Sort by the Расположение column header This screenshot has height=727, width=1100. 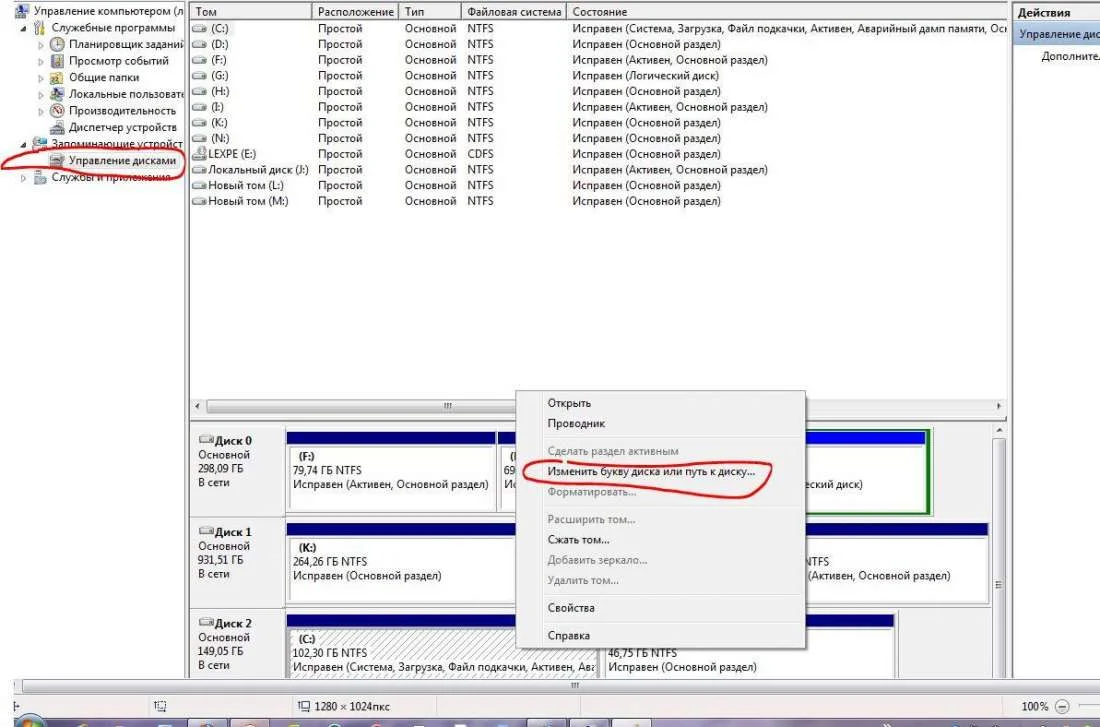click(x=356, y=12)
